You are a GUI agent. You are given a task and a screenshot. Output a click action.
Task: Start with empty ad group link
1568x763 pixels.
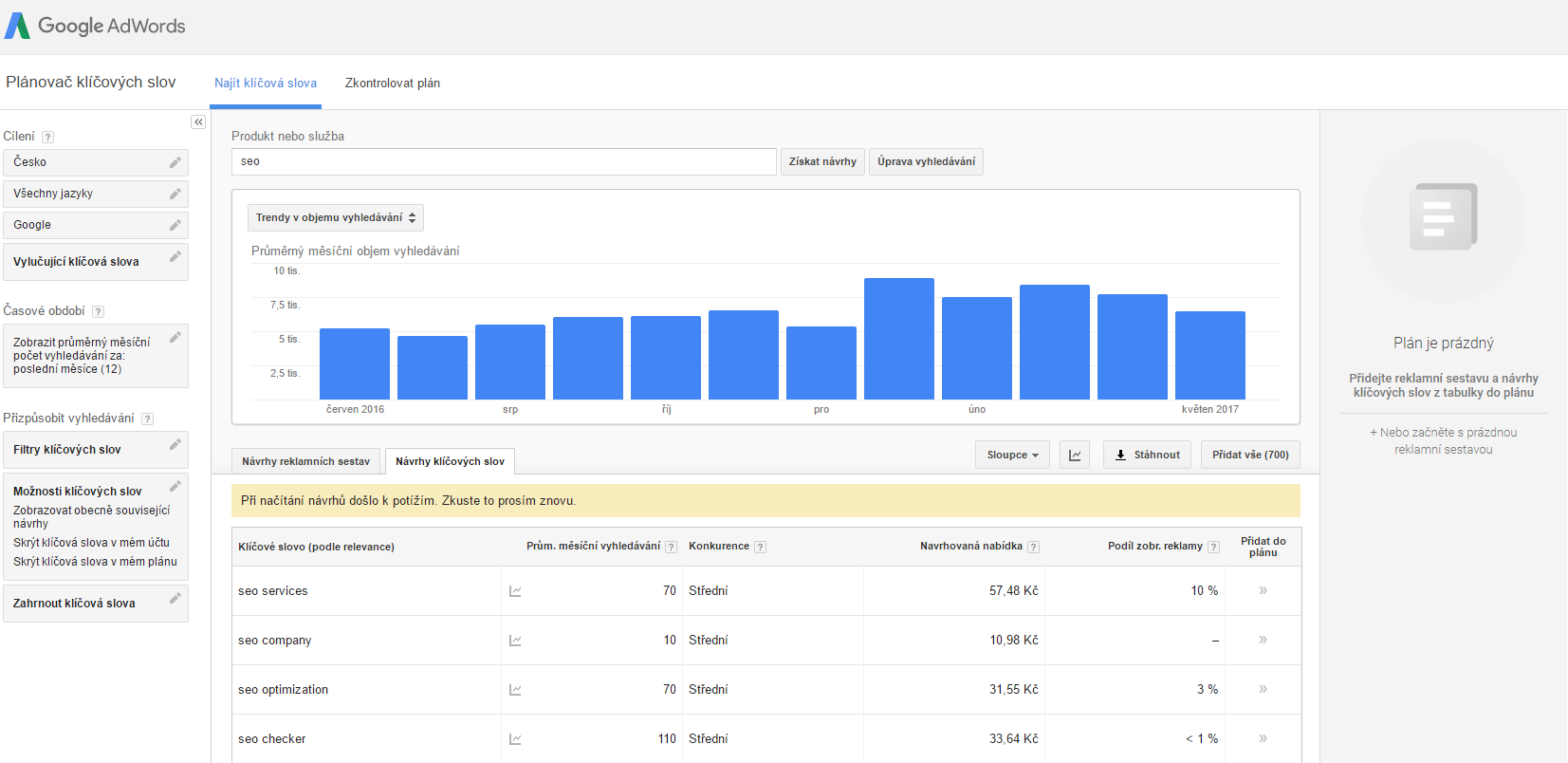click(x=1443, y=441)
